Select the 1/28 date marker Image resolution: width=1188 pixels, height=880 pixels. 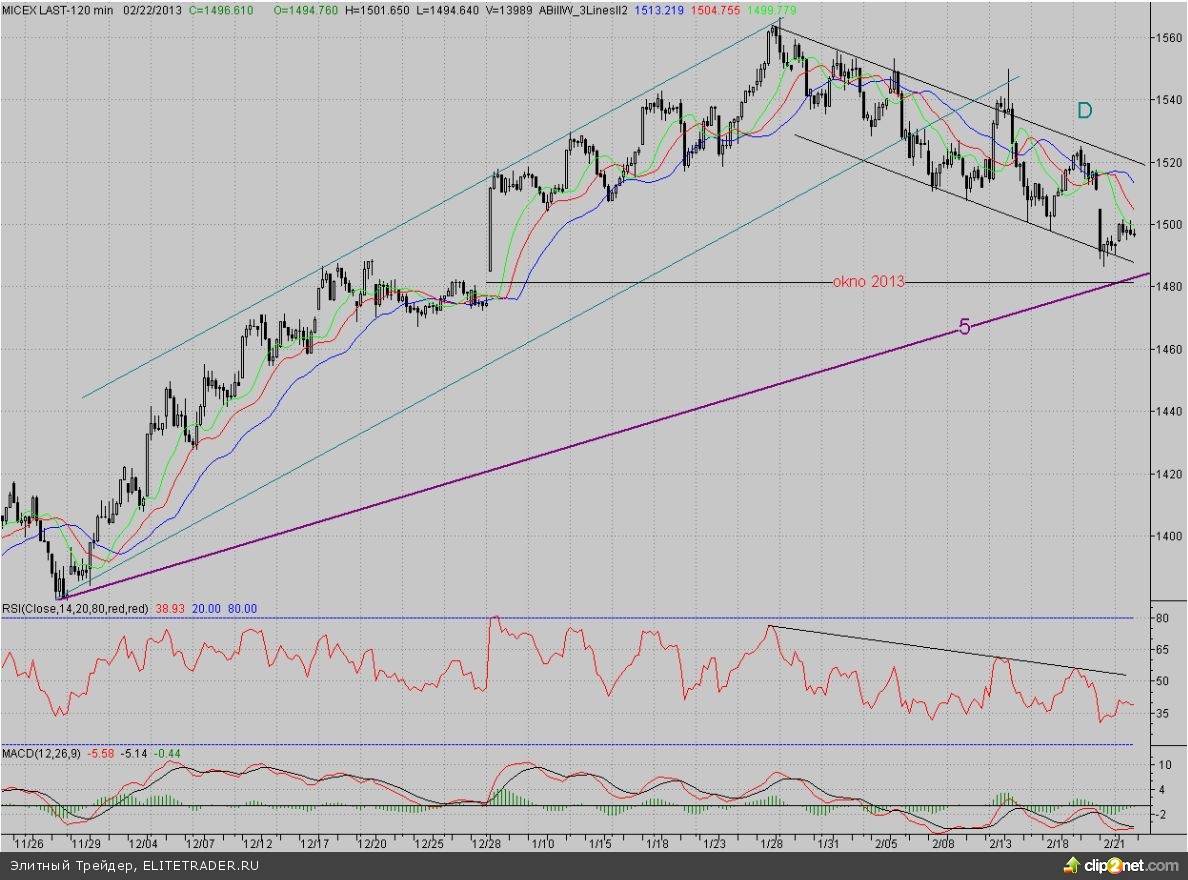tap(772, 843)
